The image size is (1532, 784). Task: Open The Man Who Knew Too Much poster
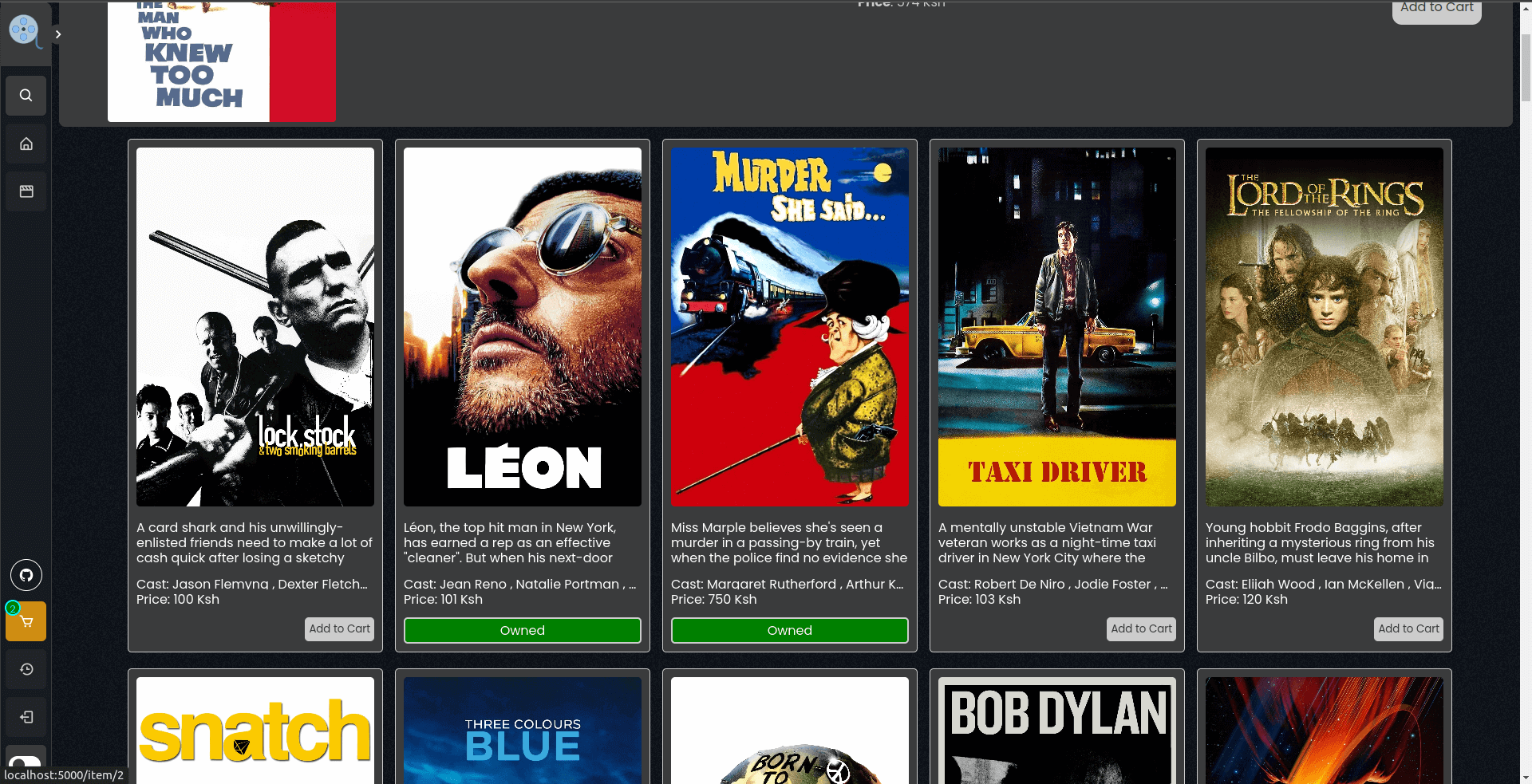[222, 61]
